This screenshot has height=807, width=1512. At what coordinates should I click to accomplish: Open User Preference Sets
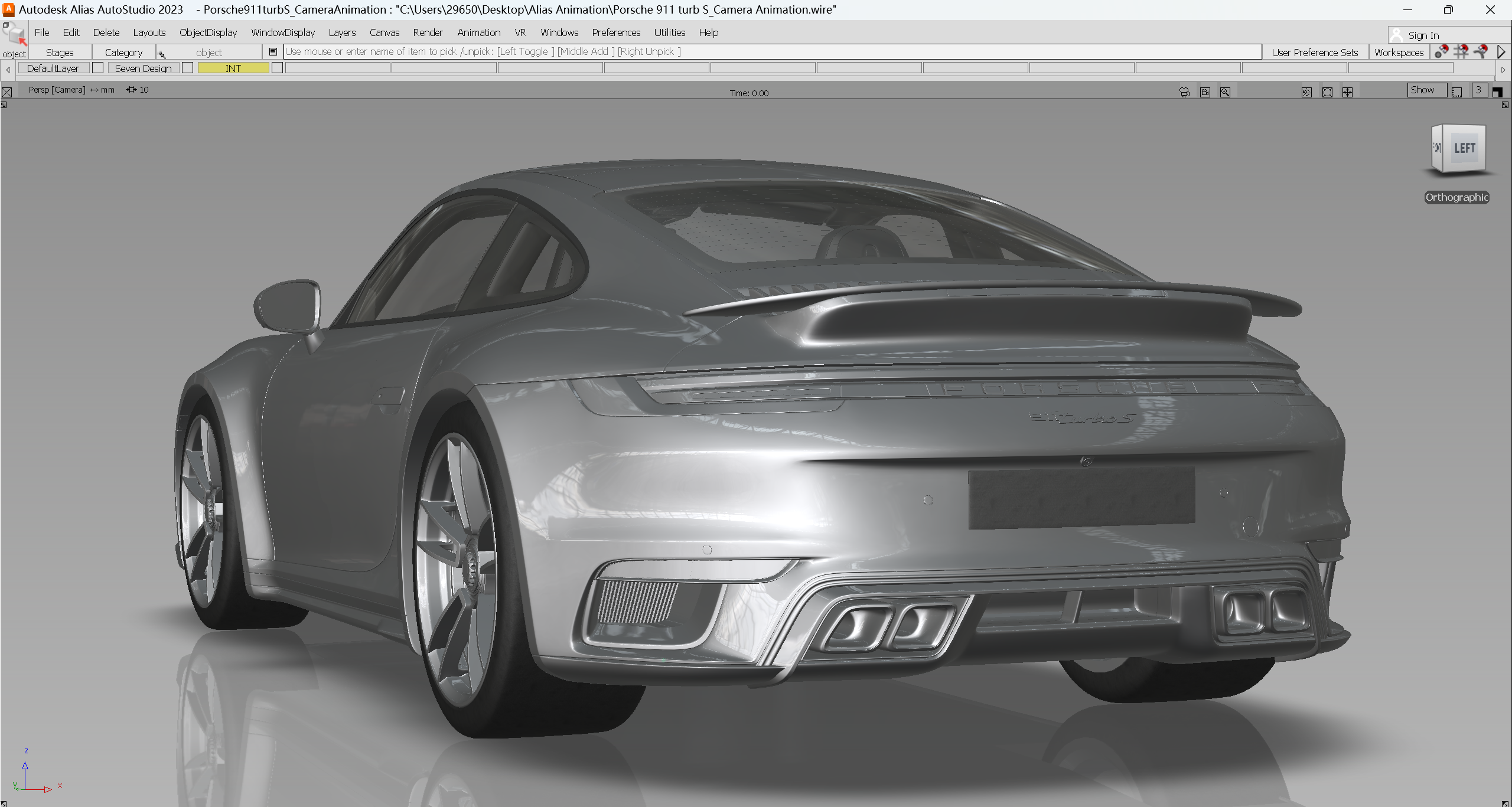1315,52
